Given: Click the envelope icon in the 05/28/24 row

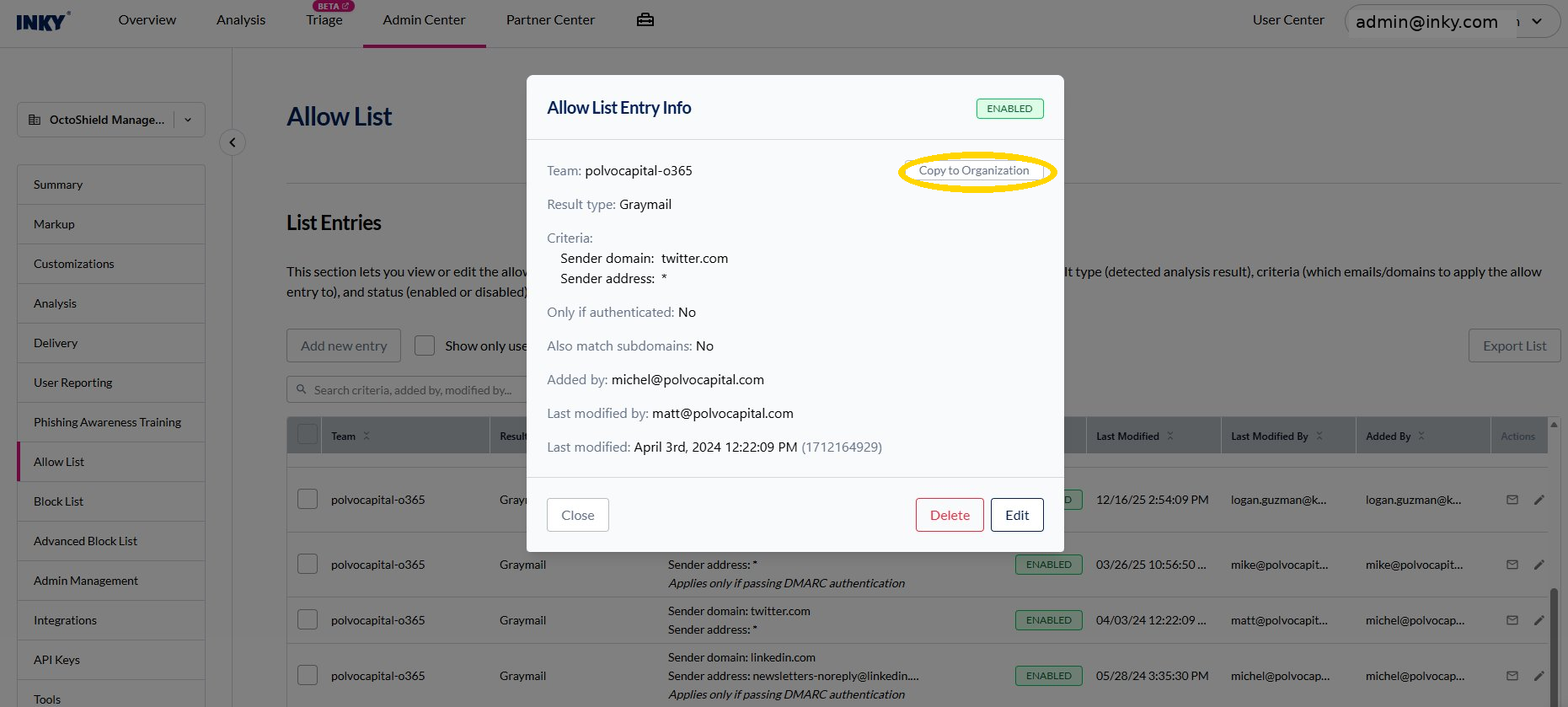Looking at the screenshot, I should [1512, 676].
